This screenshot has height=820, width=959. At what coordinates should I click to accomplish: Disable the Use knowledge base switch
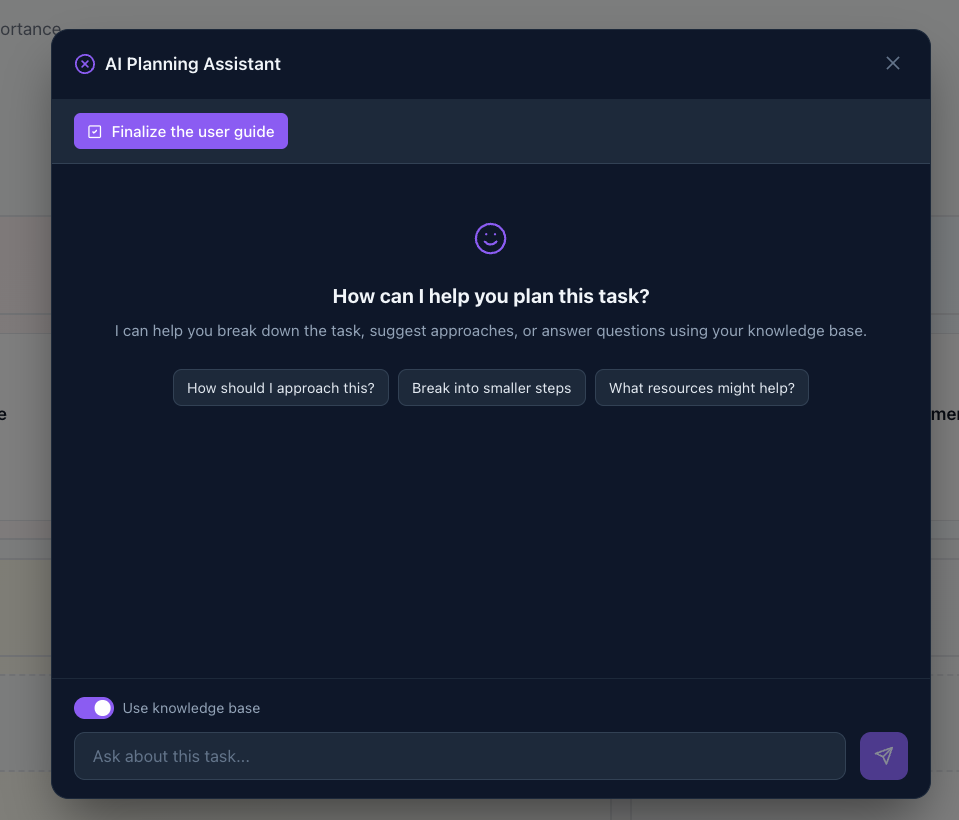pos(94,708)
